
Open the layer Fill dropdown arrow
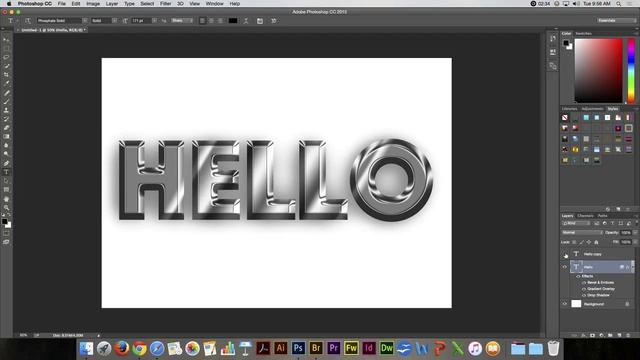point(635,242)
